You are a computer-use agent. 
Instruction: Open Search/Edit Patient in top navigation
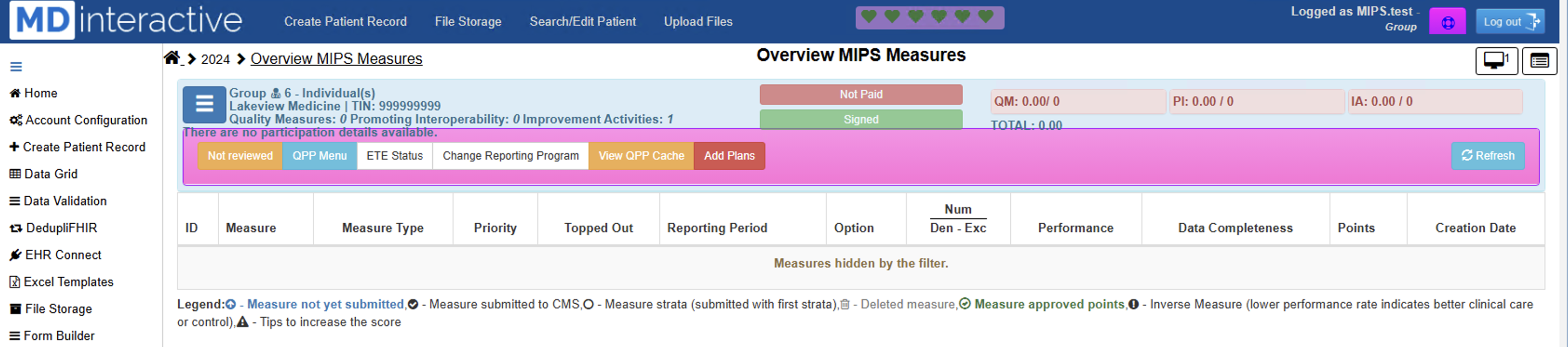(582, 21)
